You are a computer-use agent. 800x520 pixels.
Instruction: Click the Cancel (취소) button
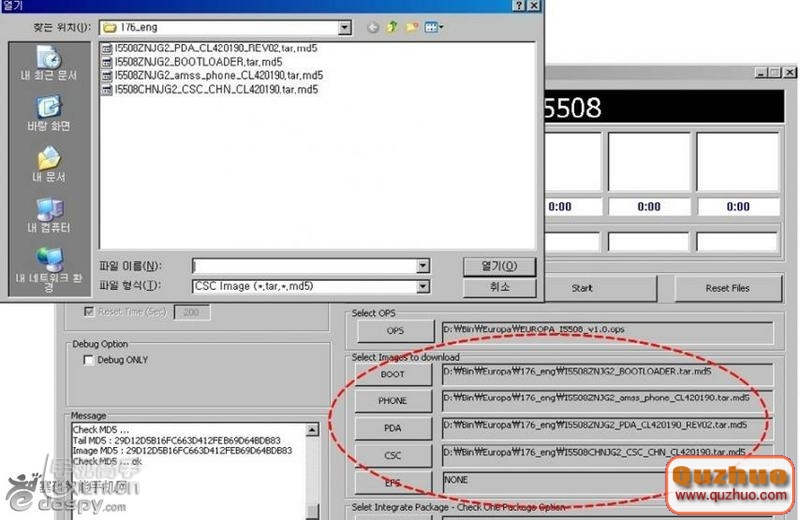click(499, 287)
